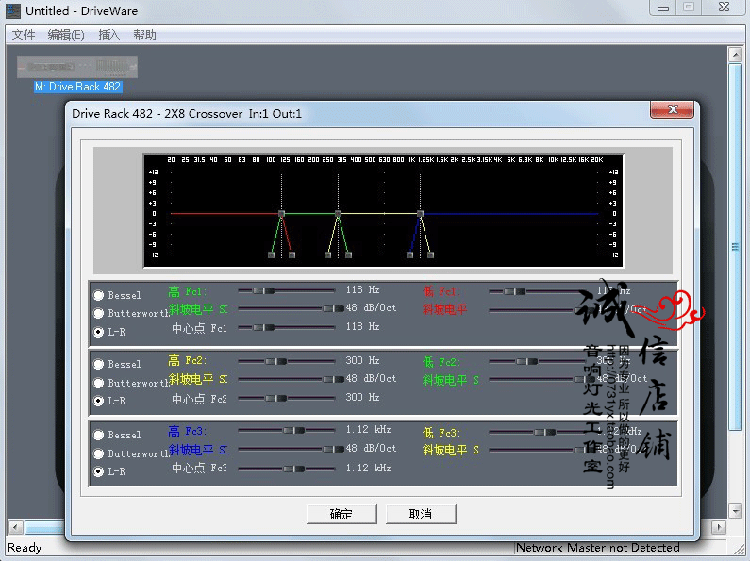Screen dimensions: 750x561
Task: Click the 高 Fc3 slope slider
Action: (333, 449)
